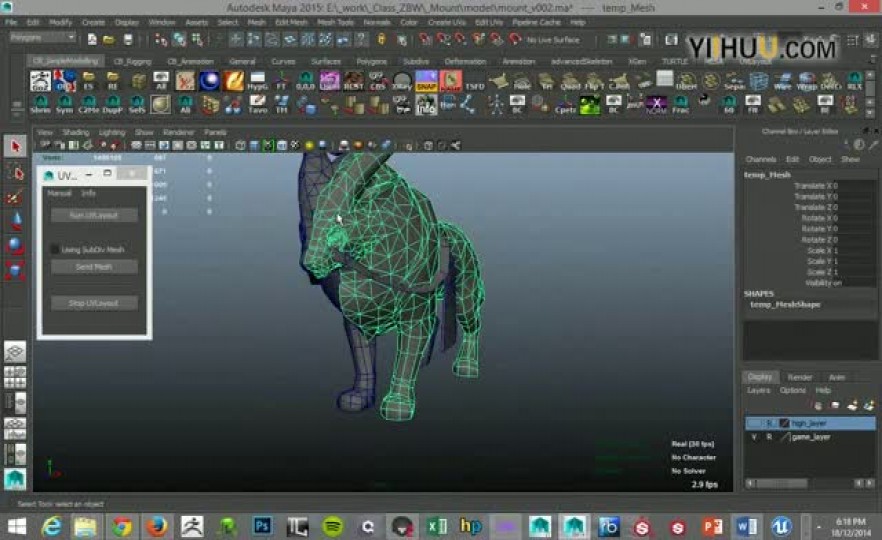The width and height of the screenshot is (882, 540).
Task: Click the Cpets shelf icon
Action: pyautogui.click(x=565, y=105)
